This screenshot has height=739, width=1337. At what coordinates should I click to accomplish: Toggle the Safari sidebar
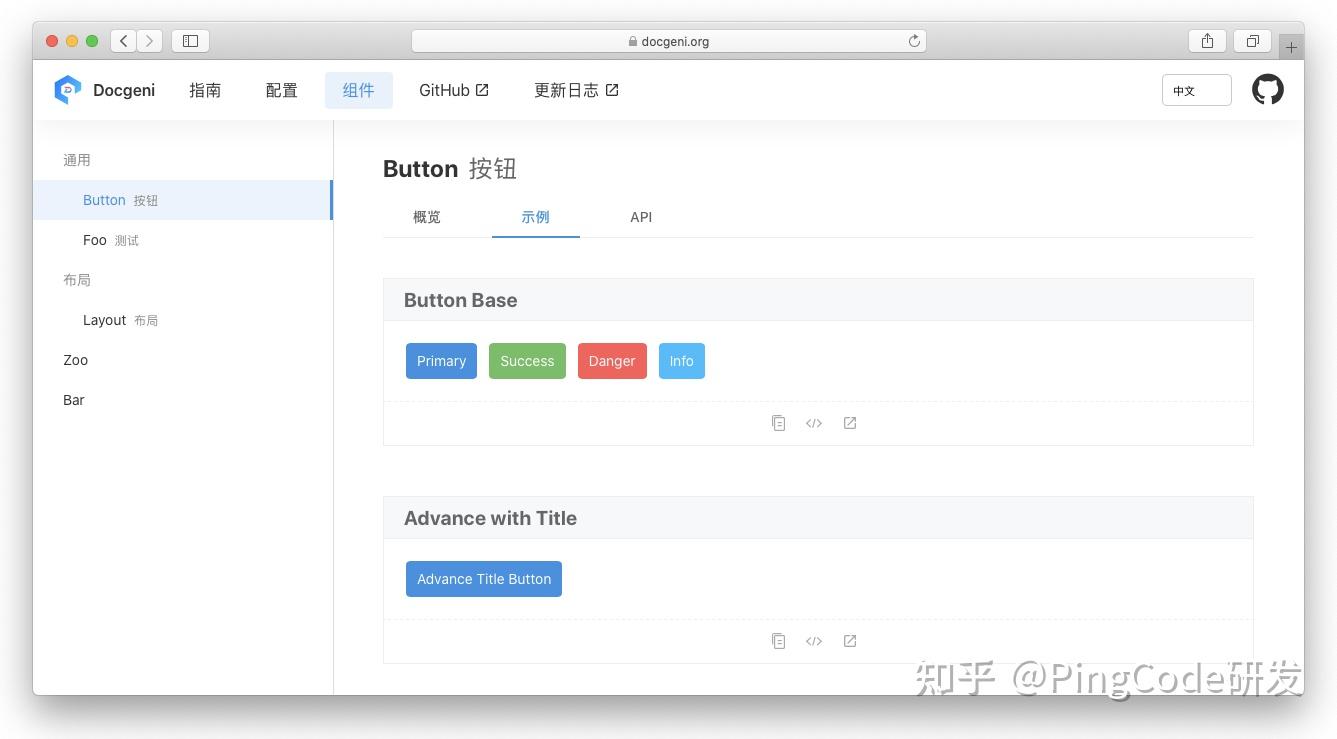coord(190,41)
